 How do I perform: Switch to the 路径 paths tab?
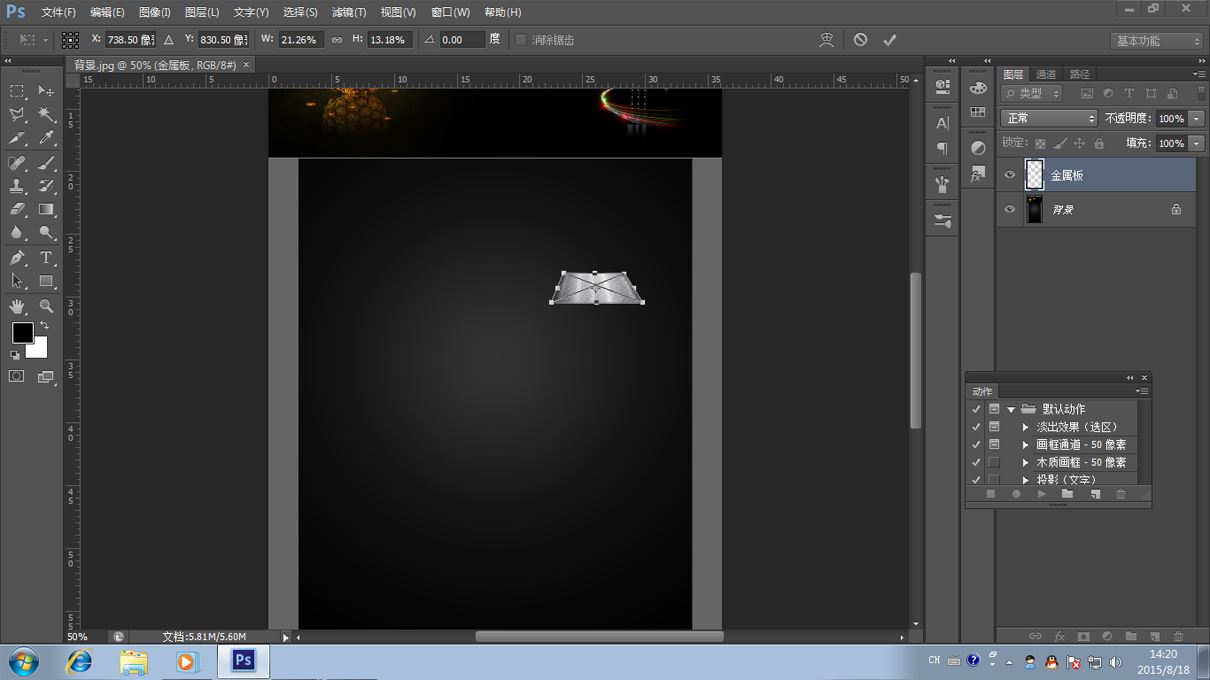(x=1080, y=74)
